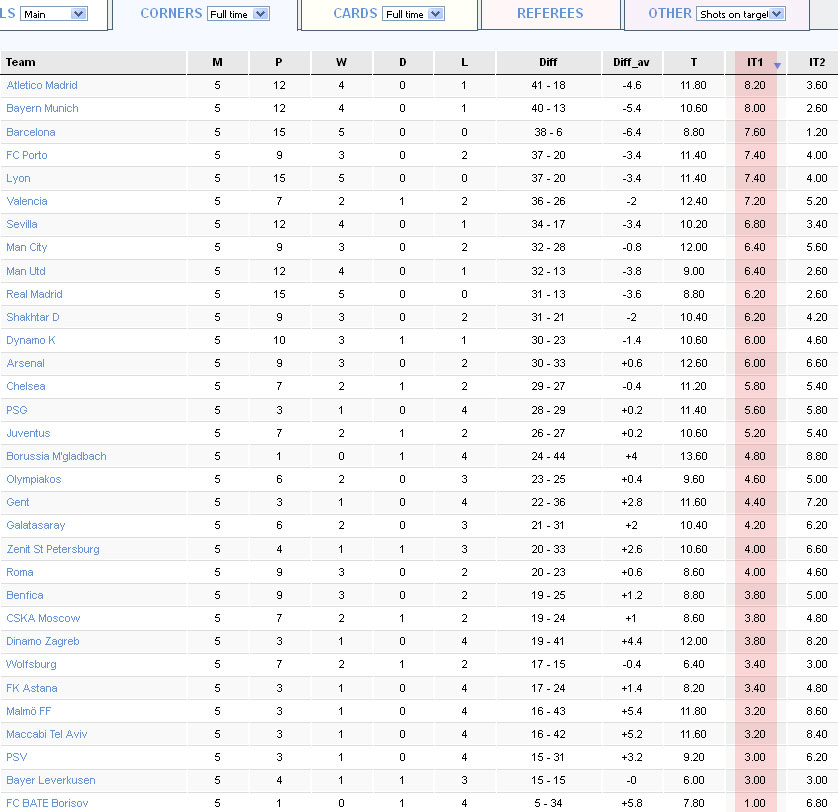The image size is (838, 812).
Task: Sort by the IT1 column header
Action: point(755,62)
